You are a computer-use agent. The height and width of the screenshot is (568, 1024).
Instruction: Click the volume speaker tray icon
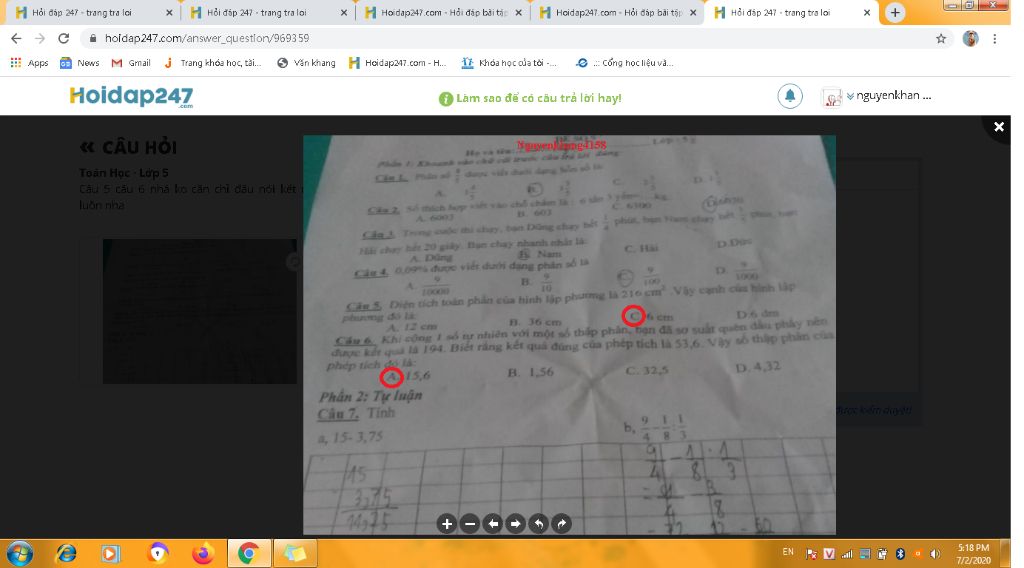pyautogui.click(x=935, y=554)
